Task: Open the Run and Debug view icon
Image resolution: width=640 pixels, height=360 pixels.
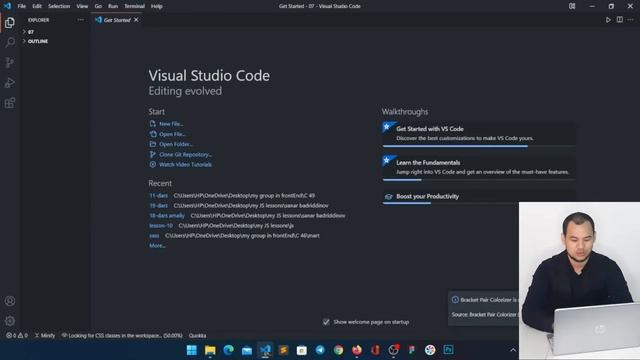Action: (10, 82)
